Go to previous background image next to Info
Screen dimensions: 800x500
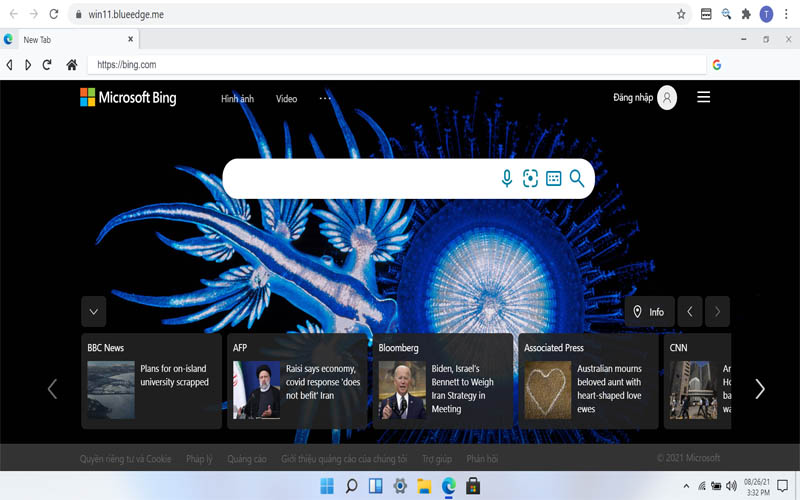click(x=690, y=311)
